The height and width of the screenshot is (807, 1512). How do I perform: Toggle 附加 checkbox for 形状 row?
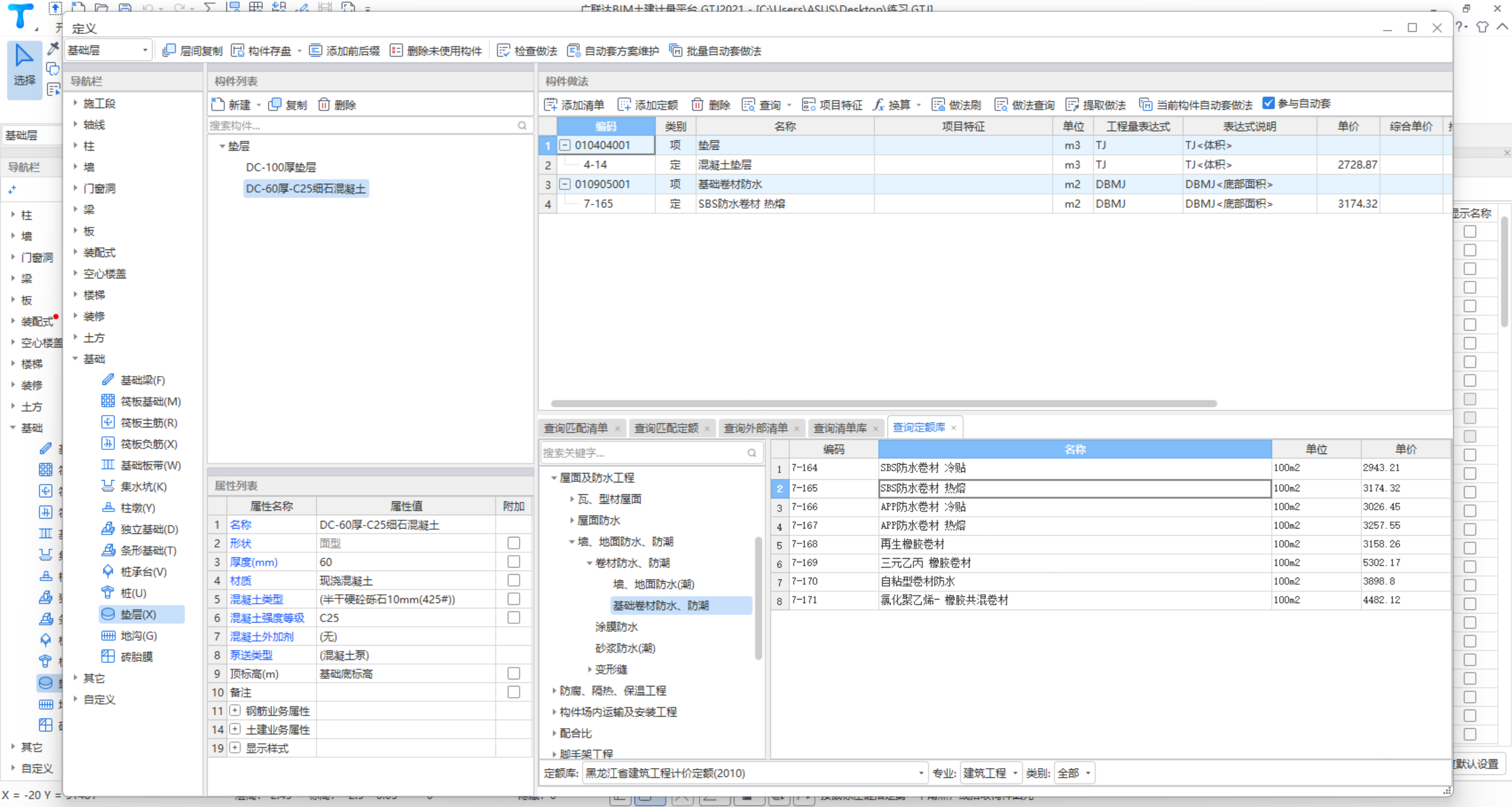(x=514, y=543)
